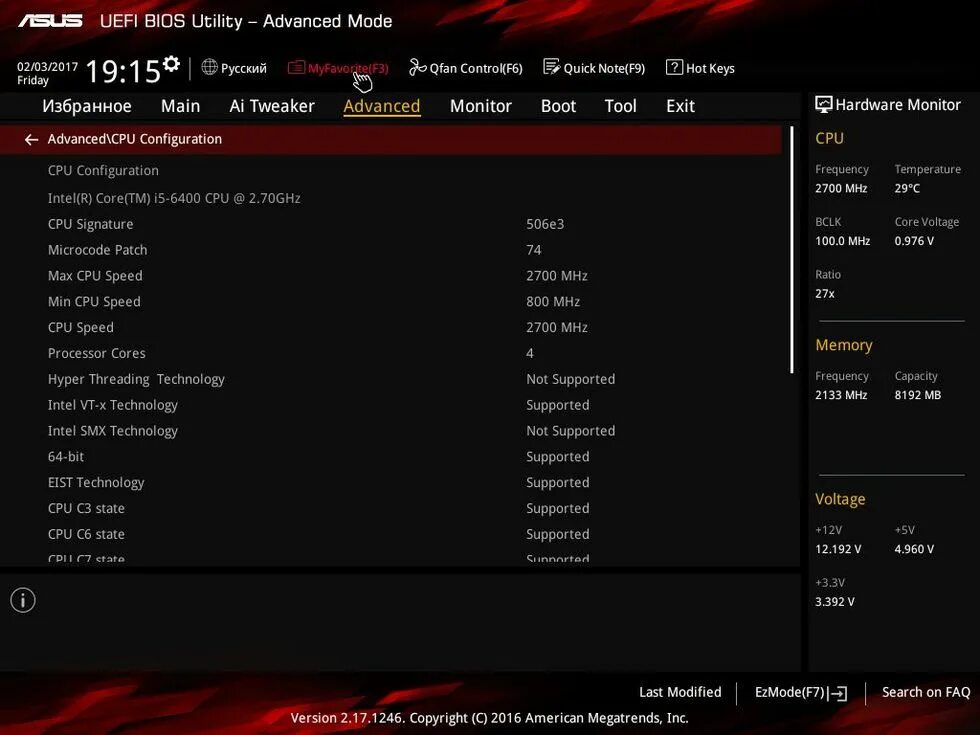Click the Memory section heading
980x735 pixels.
(844, 345)
